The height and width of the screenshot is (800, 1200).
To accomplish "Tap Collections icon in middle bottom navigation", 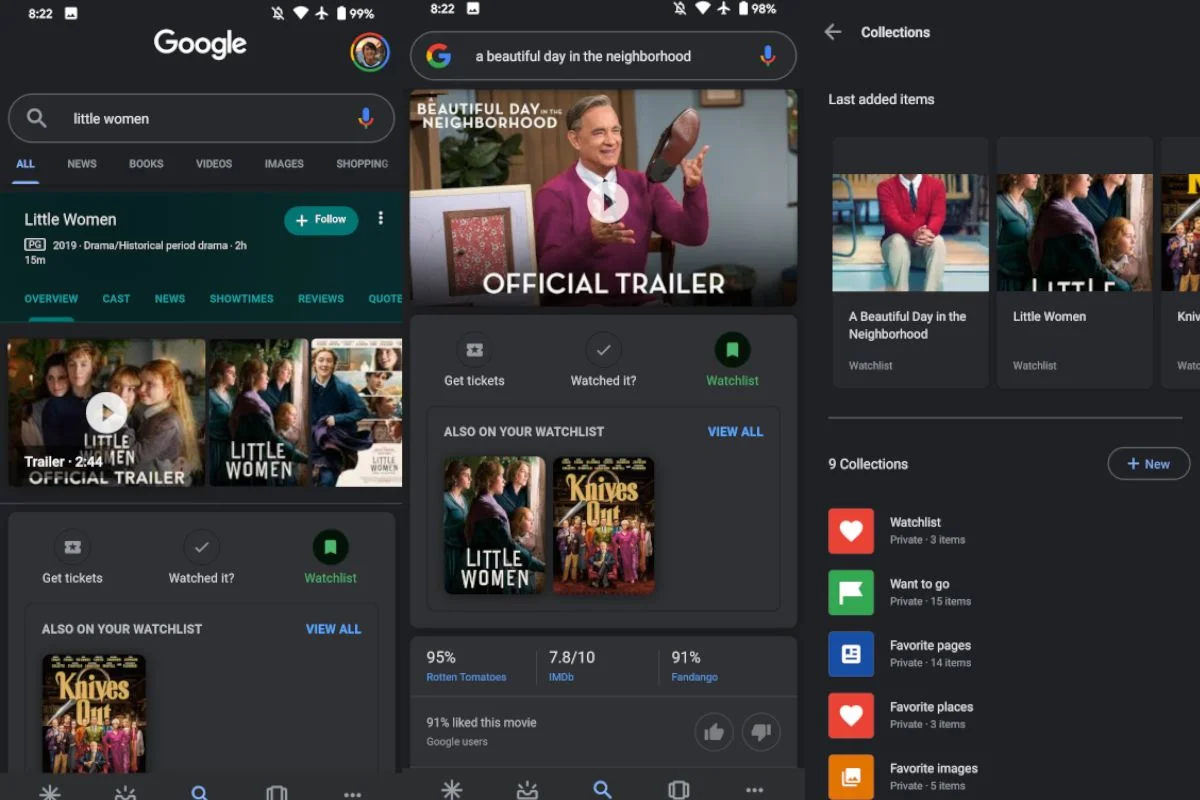I will pyautogui.click(x=678, y=789).
